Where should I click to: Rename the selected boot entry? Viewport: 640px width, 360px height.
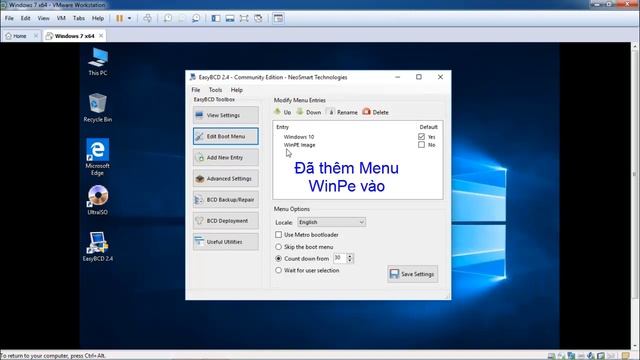(x=343, y=112)
